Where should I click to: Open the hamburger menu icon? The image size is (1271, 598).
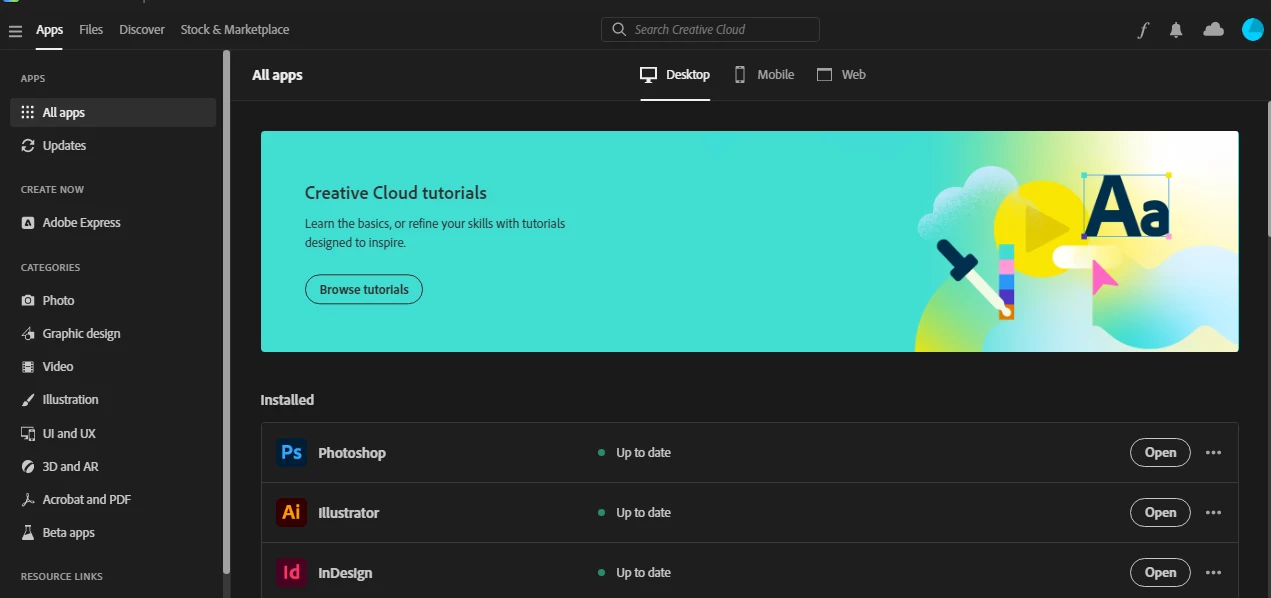(15, 31)
